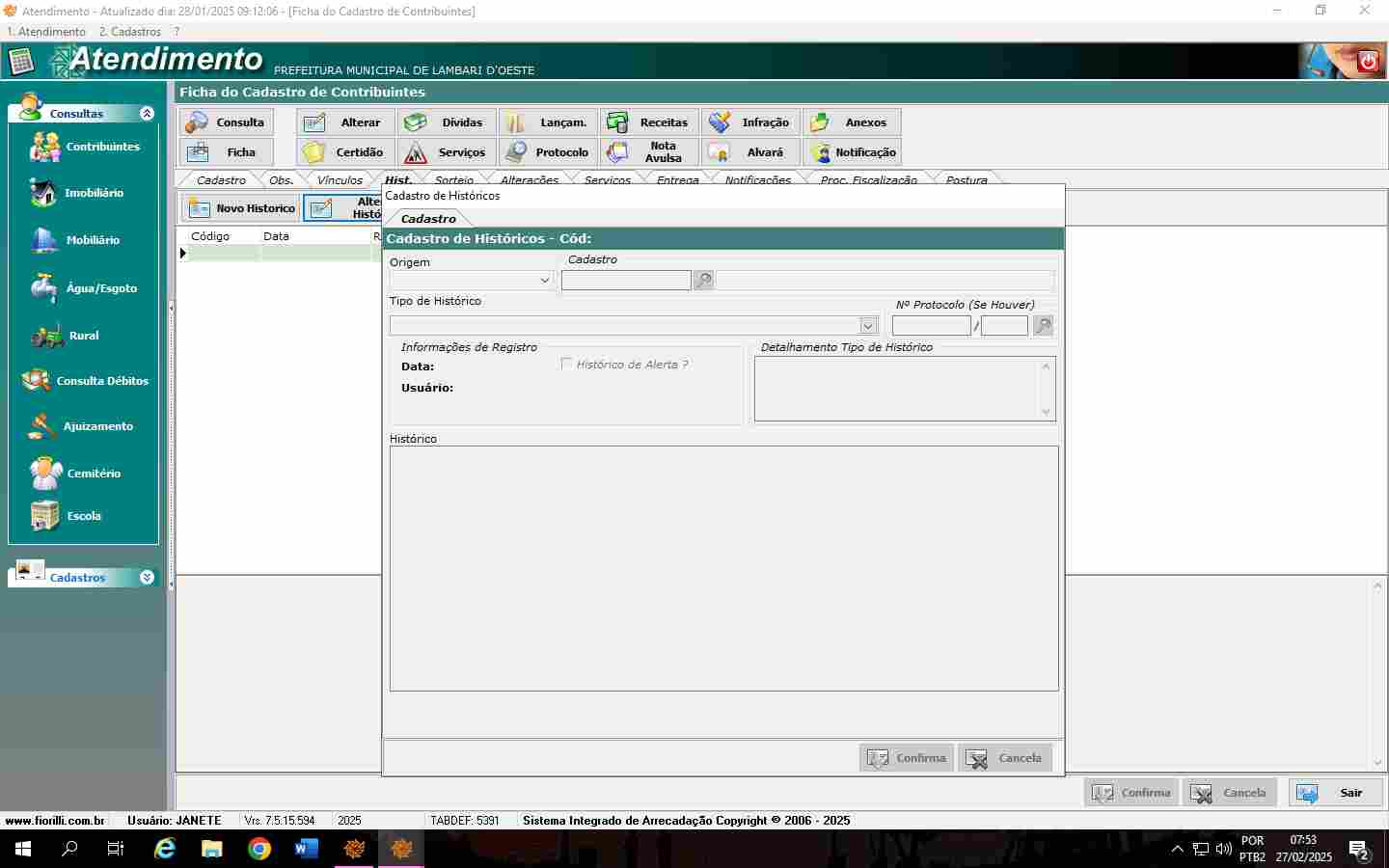1389x868 pixels.
Task: Expand the Cadastros sidebar panel
Action: pyautogui.click(x=147, y=577)
